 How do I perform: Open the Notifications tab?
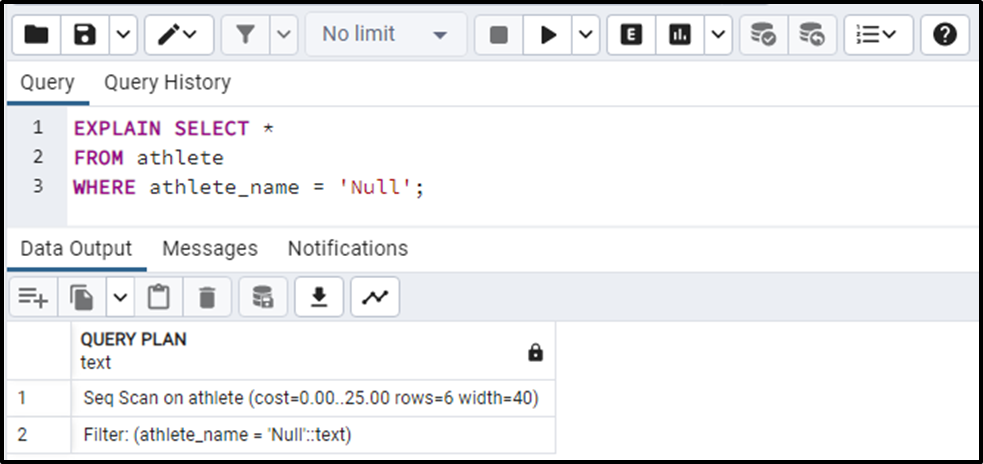coord(348,248)
